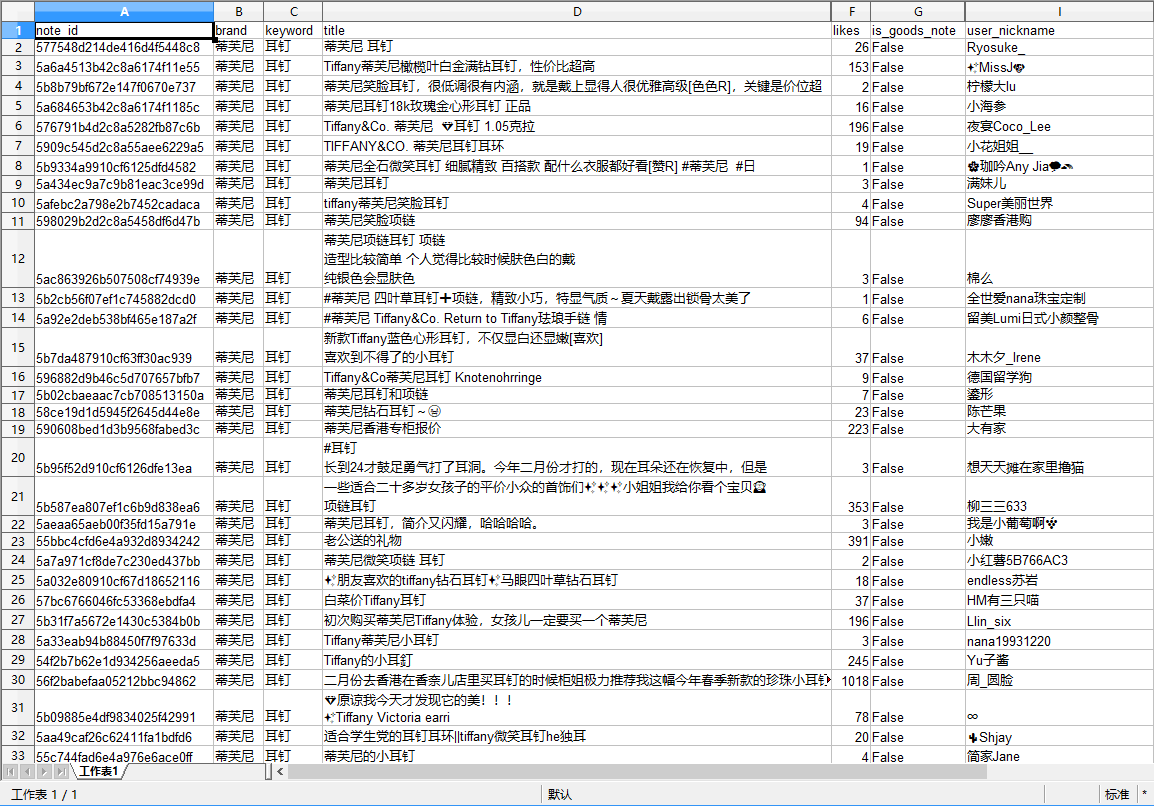This screenshot has height=806, width=1154.
Task: Click the horizontal scrollbar thumb
Action: (637, 771)
